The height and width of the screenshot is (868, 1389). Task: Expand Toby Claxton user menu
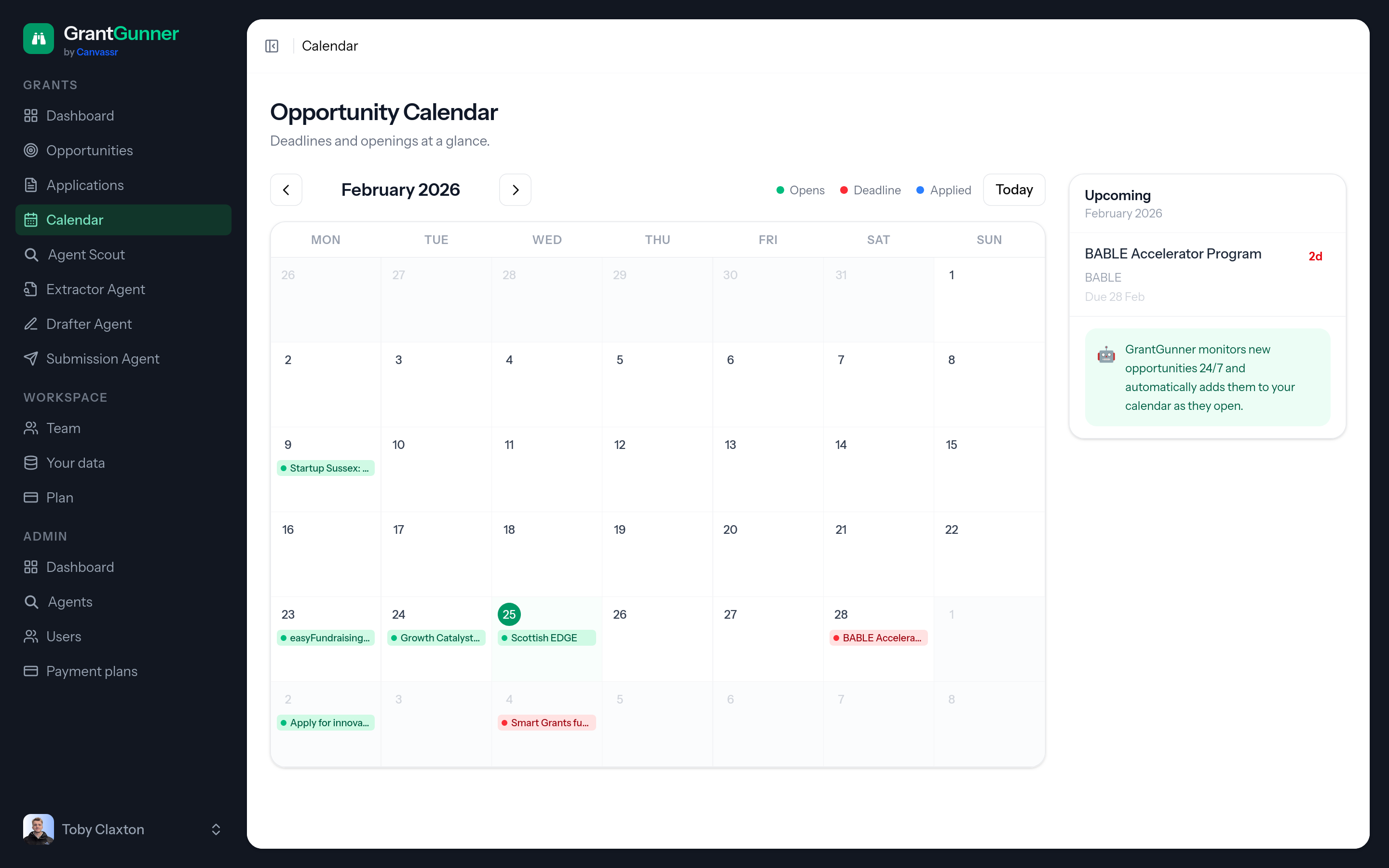click(216, 829)
